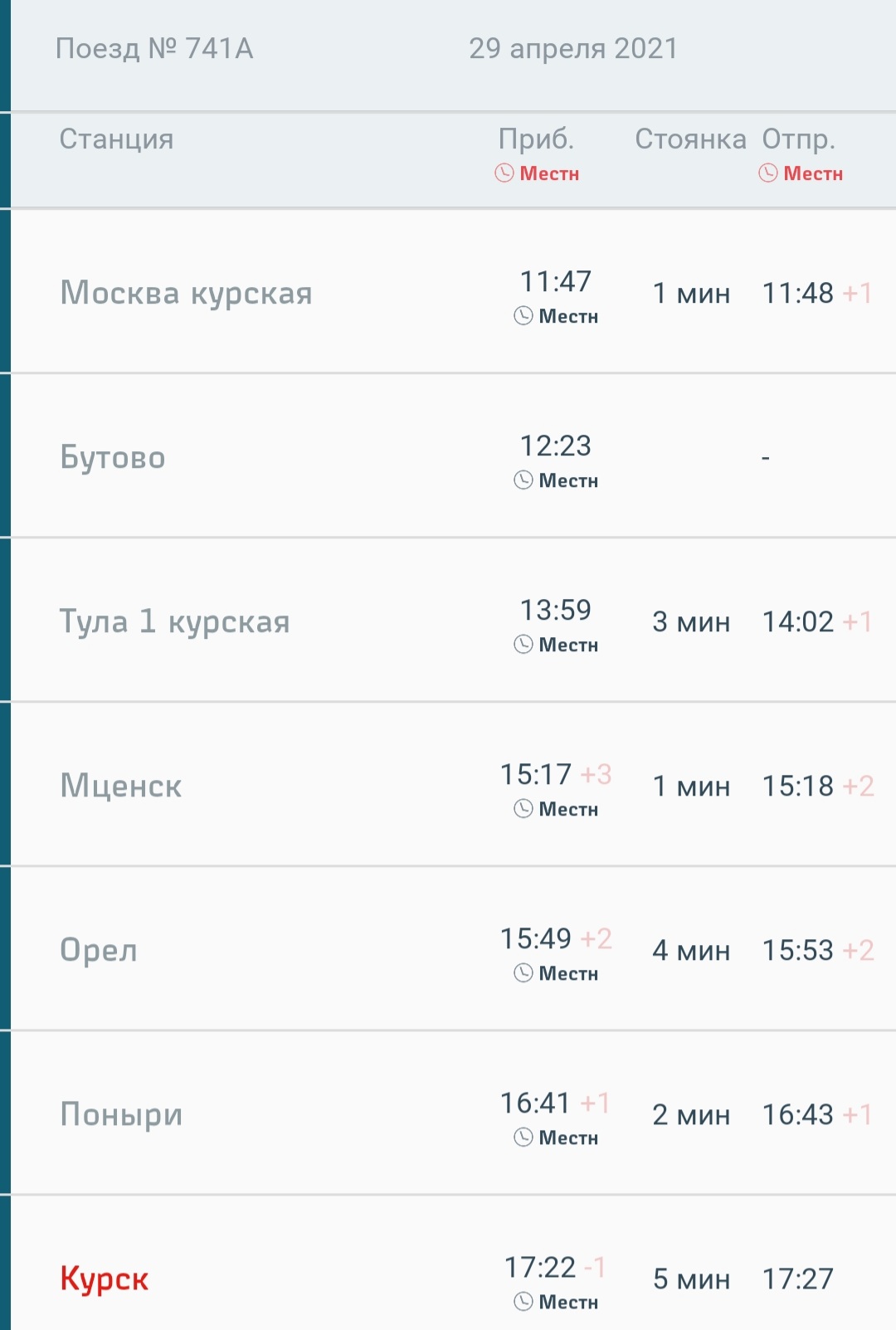Select the Поныри station name
The image size is (896, 1330).
[x=121, y=1114]
